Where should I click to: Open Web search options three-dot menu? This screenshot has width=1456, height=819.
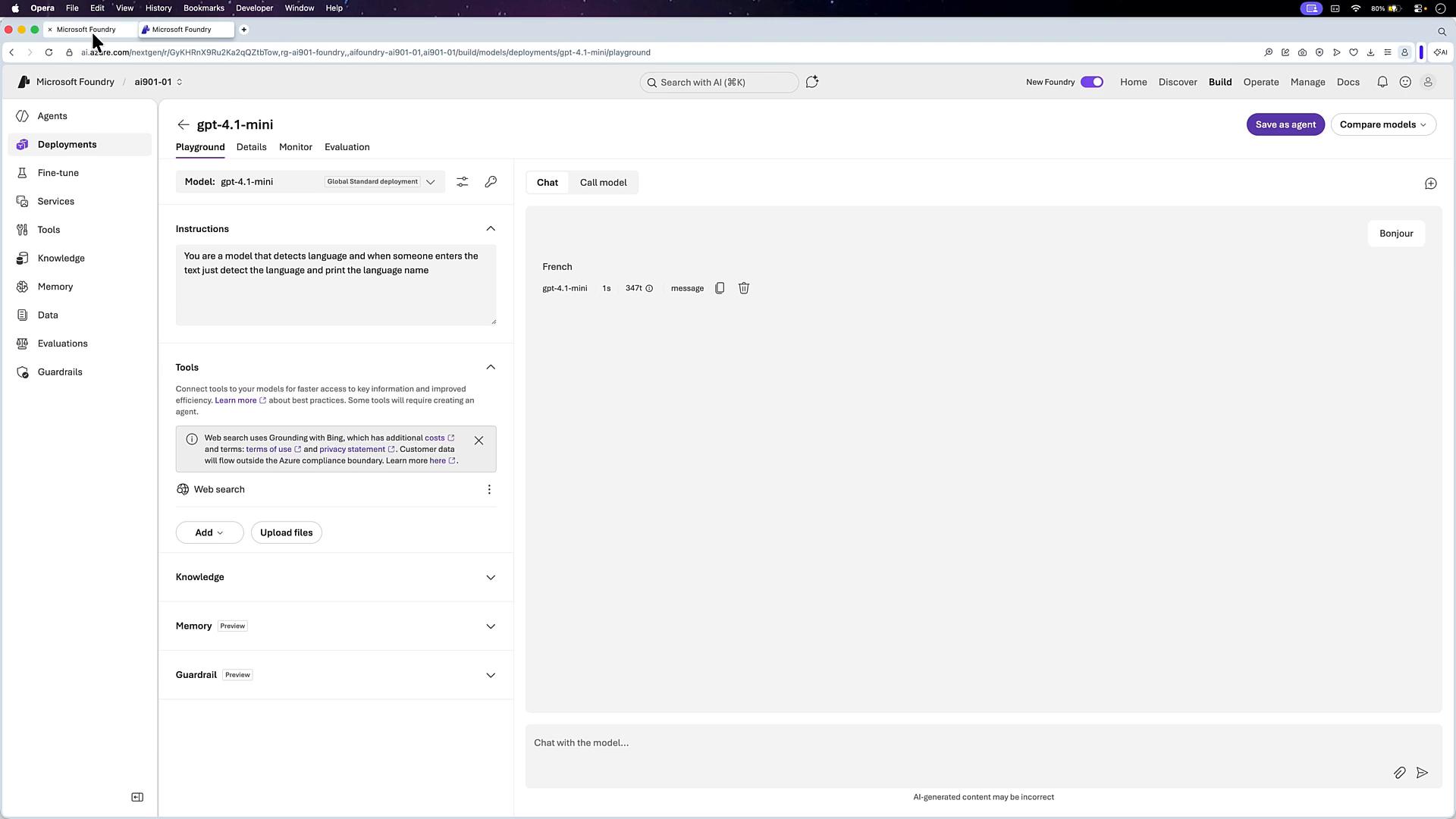[489, 489]
